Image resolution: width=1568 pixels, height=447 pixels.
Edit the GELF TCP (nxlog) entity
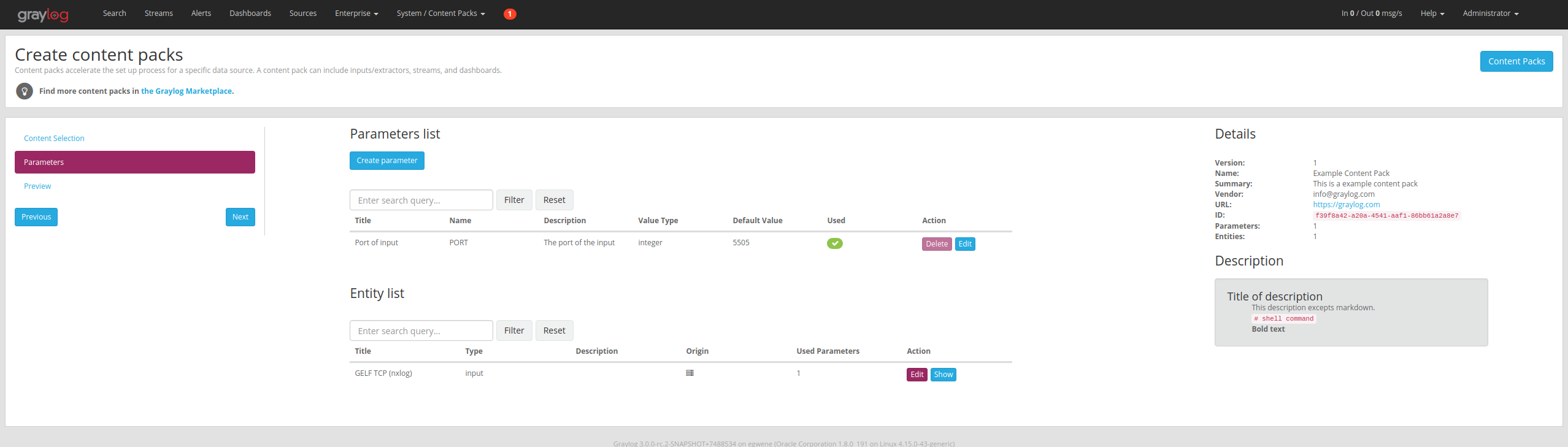click(917, 375)
